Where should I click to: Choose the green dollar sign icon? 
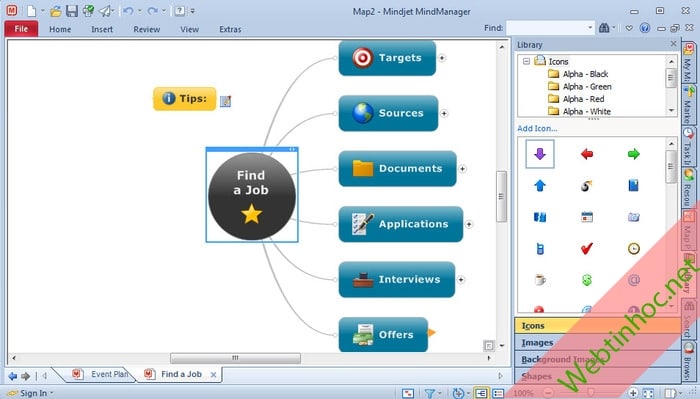(587, 280)
